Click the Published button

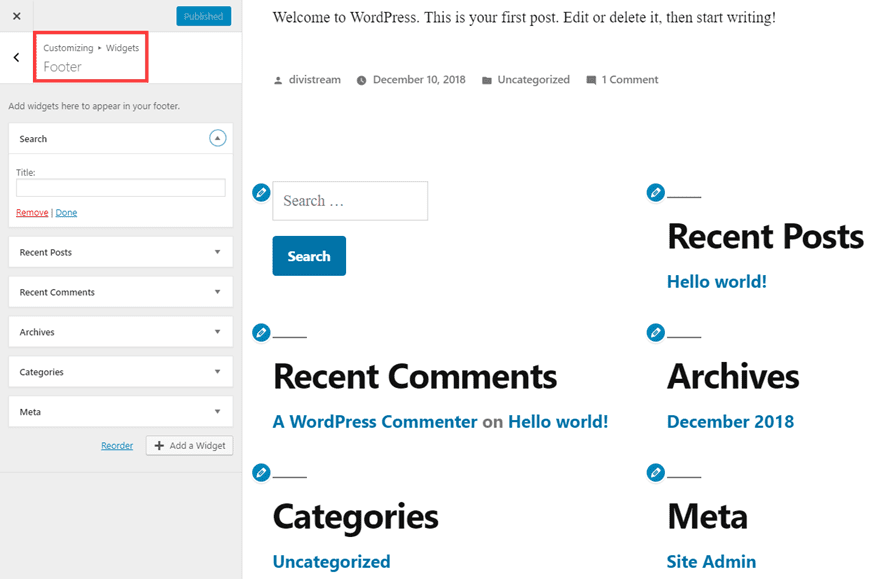tap(203, 15)
